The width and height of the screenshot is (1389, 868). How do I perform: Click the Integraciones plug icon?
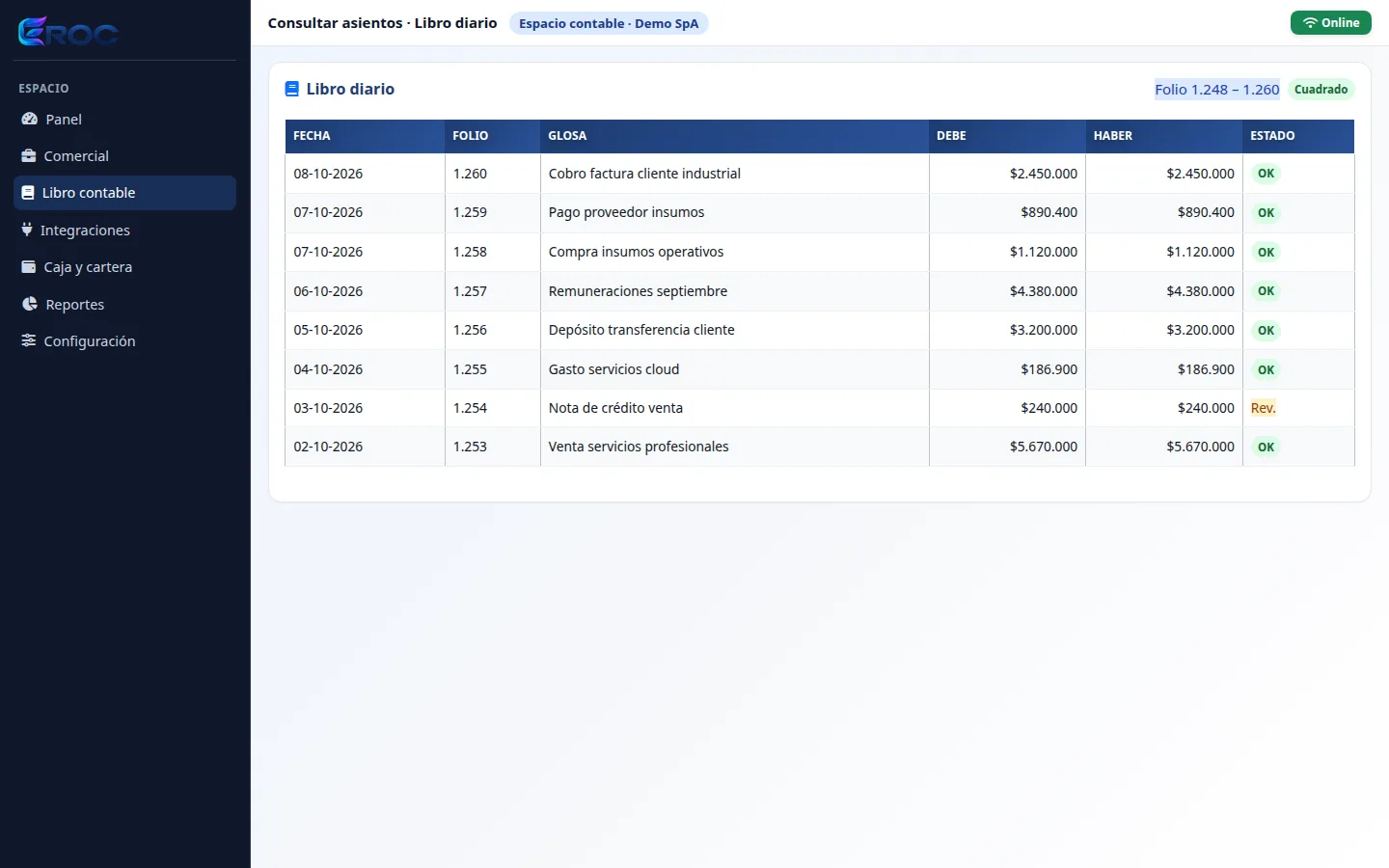[27, 230]
